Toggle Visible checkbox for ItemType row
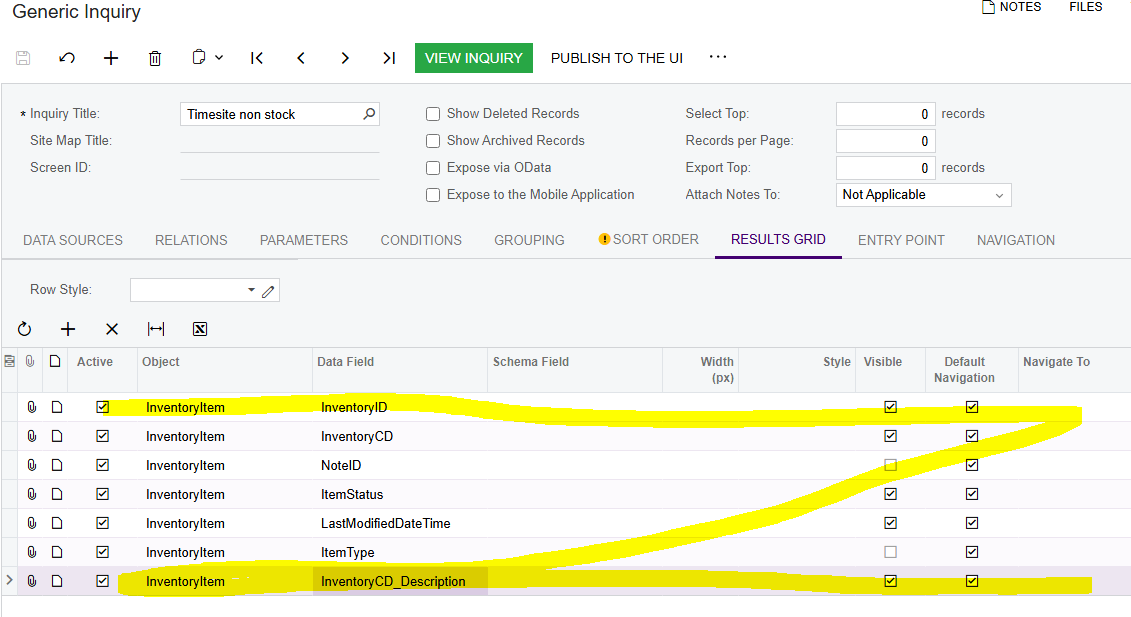This screenshot has width=1131, height=617. (x=891, y=552)
